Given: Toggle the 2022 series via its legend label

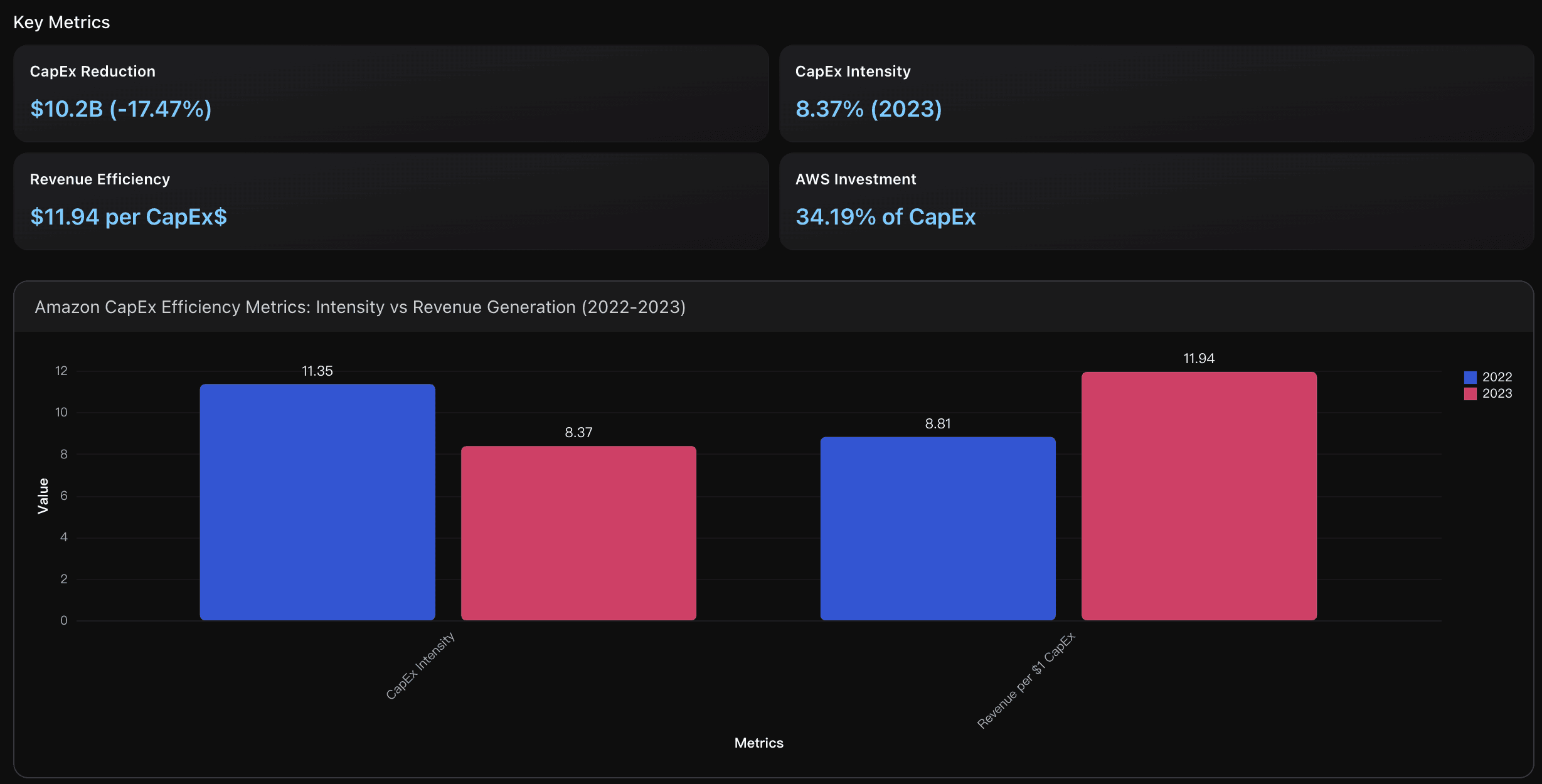Looking at the screenshot, I should 1497,377.
